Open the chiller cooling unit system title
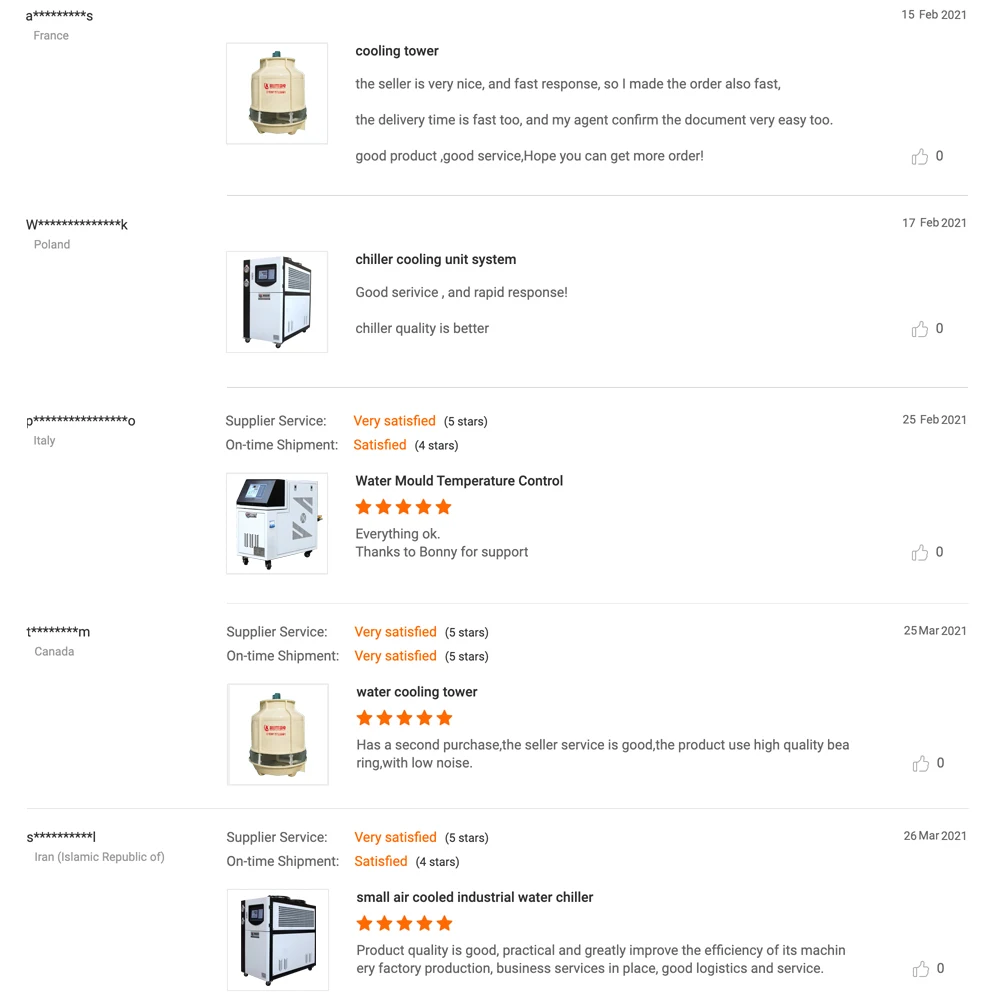This screenshot has width=1000, height=1000. tap(435, 259)
